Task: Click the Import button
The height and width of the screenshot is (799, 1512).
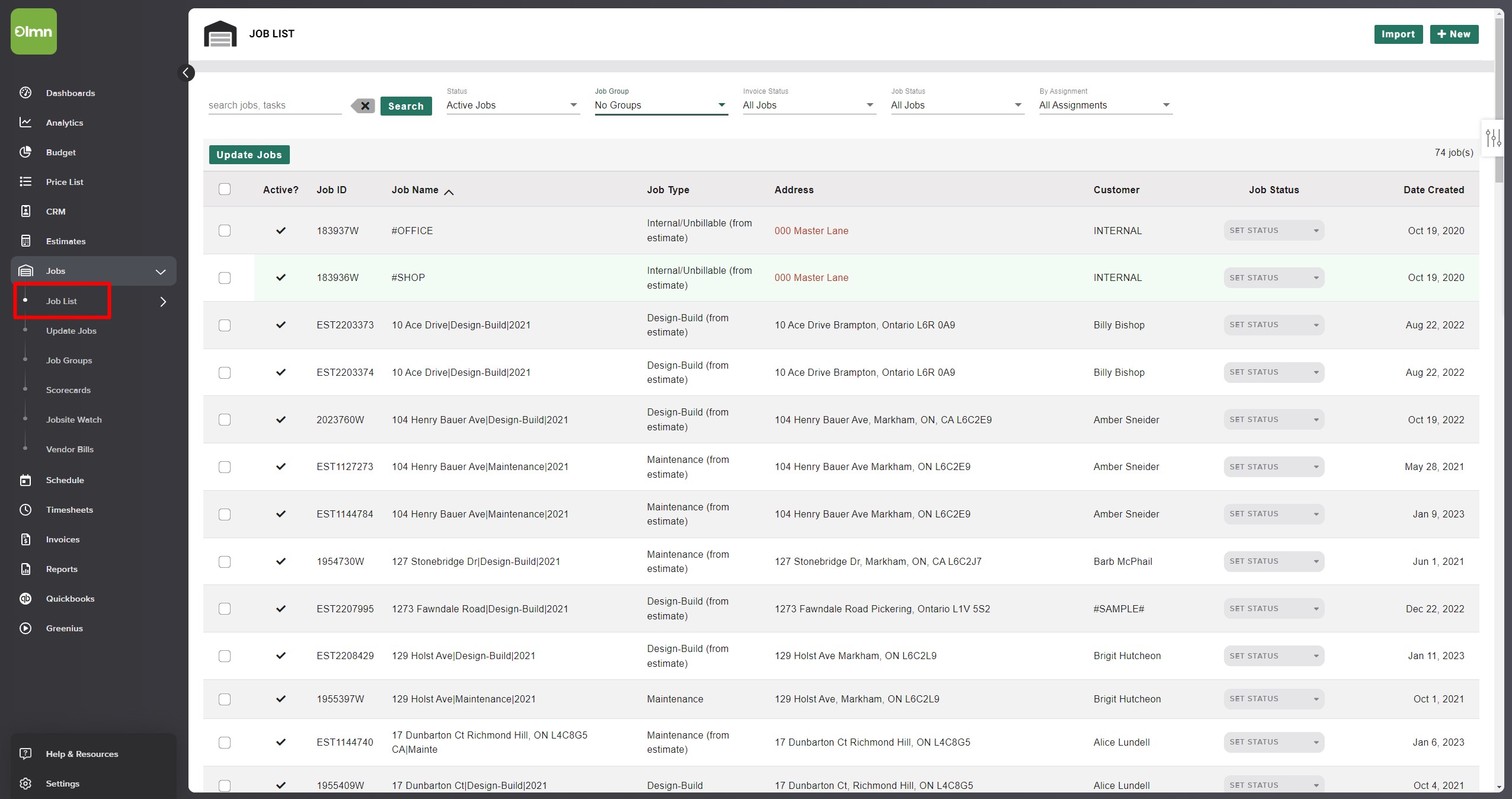Action: 1398,34
